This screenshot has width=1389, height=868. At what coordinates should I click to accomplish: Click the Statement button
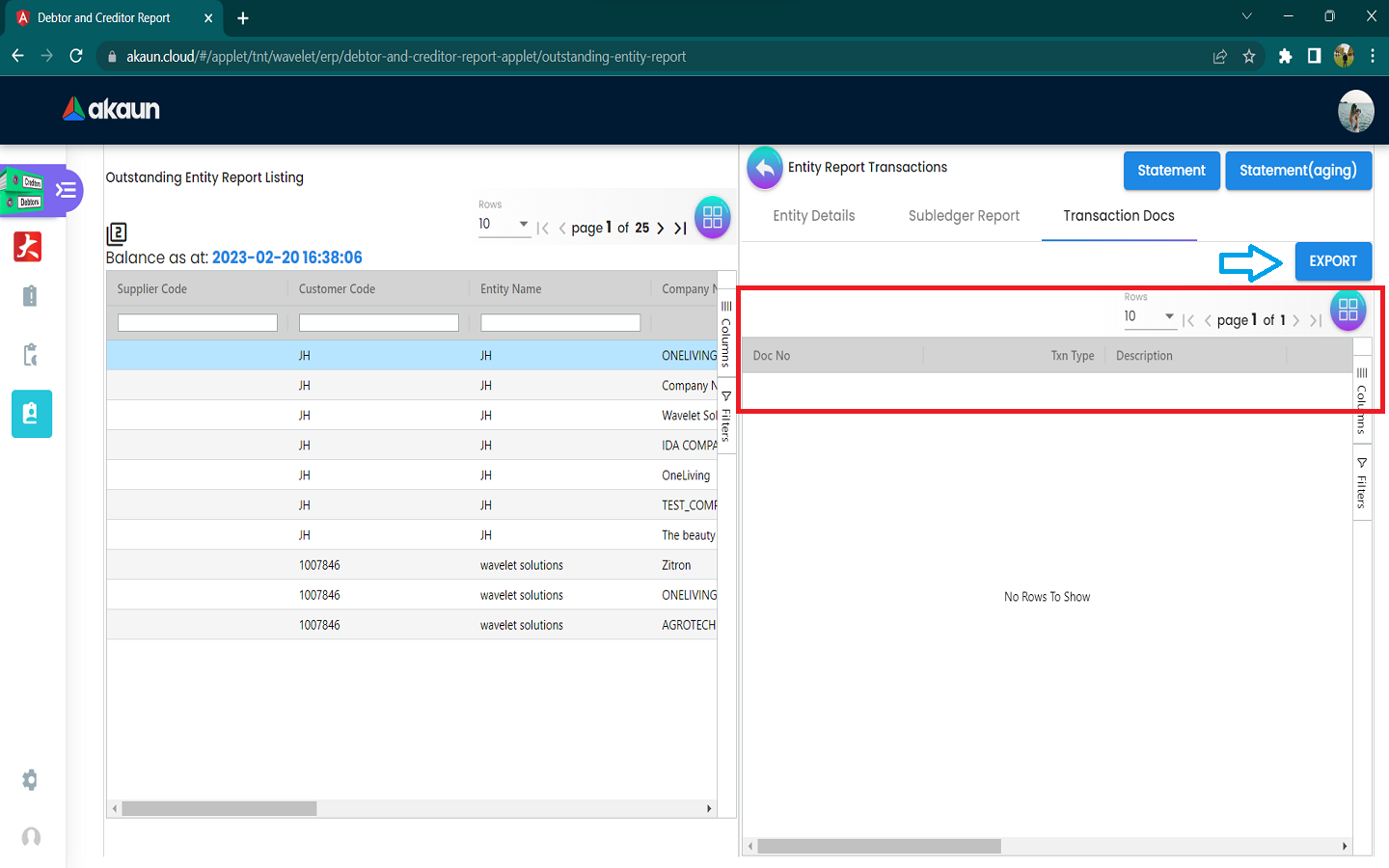point(1171,171)
